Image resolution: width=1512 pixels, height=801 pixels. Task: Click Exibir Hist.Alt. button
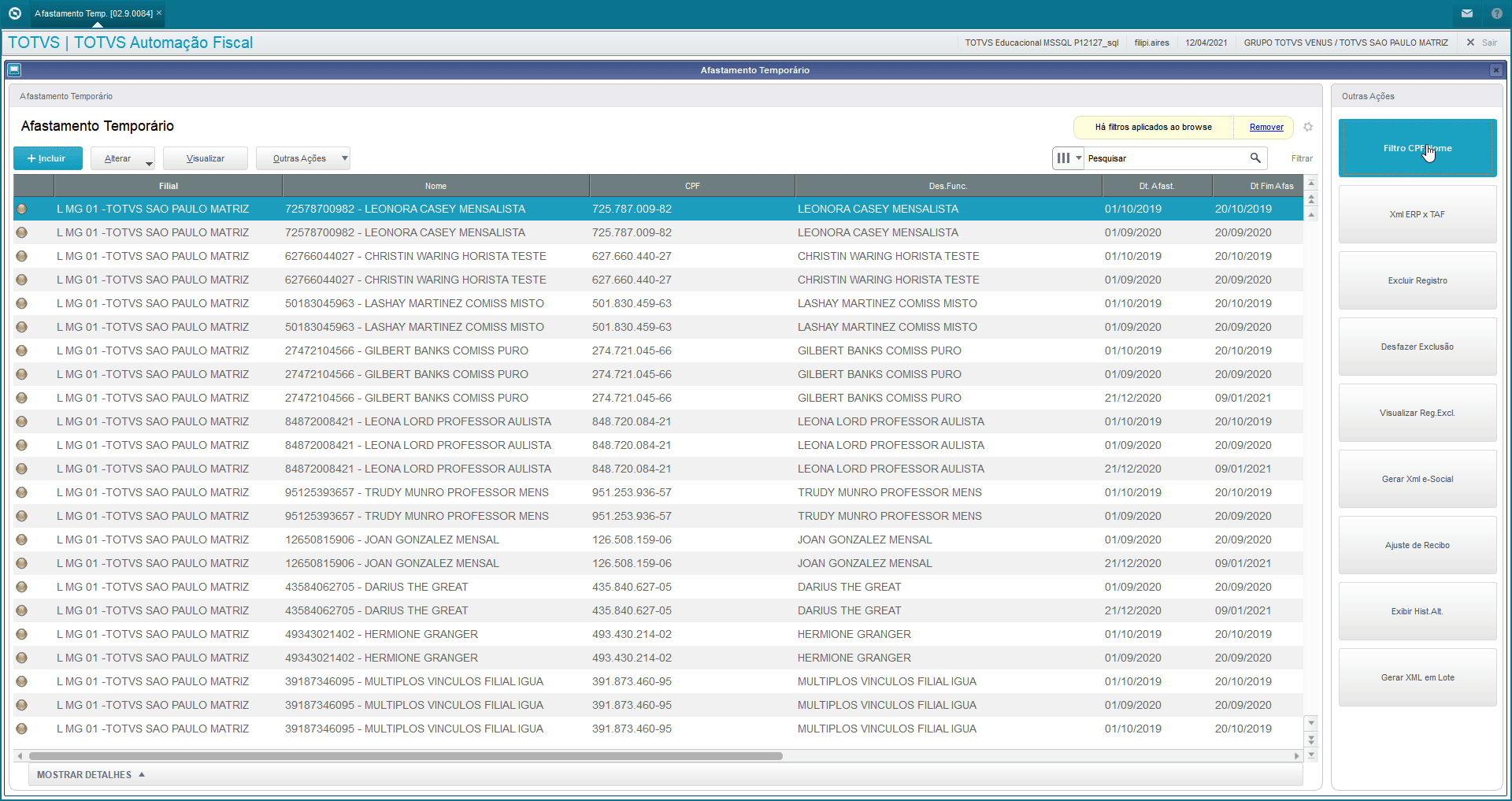click(1417, 611)
